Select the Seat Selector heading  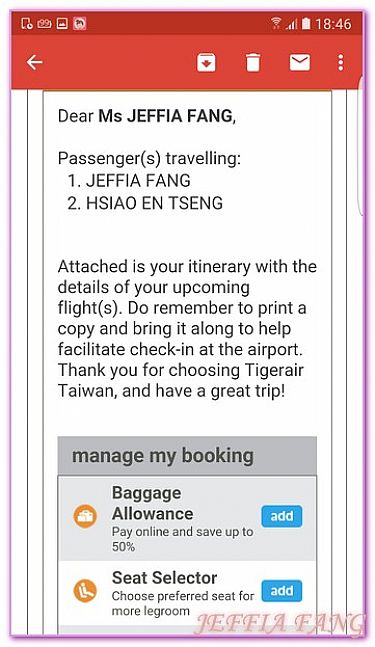[164, 578]
